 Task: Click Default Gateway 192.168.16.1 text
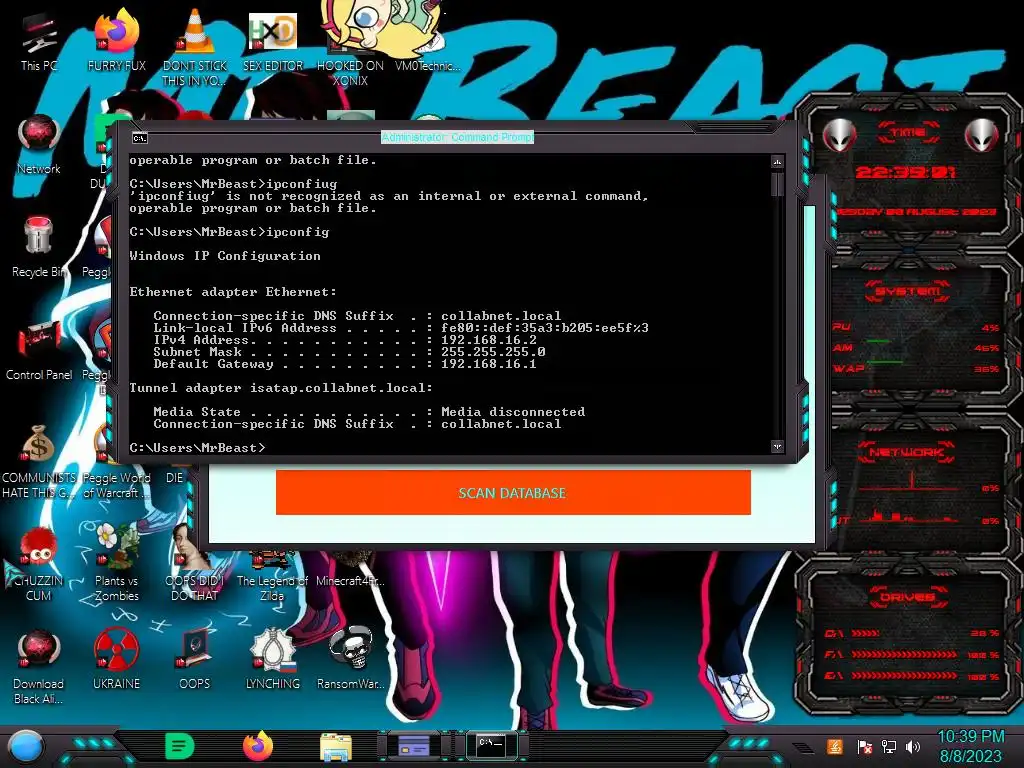point(345,364)
